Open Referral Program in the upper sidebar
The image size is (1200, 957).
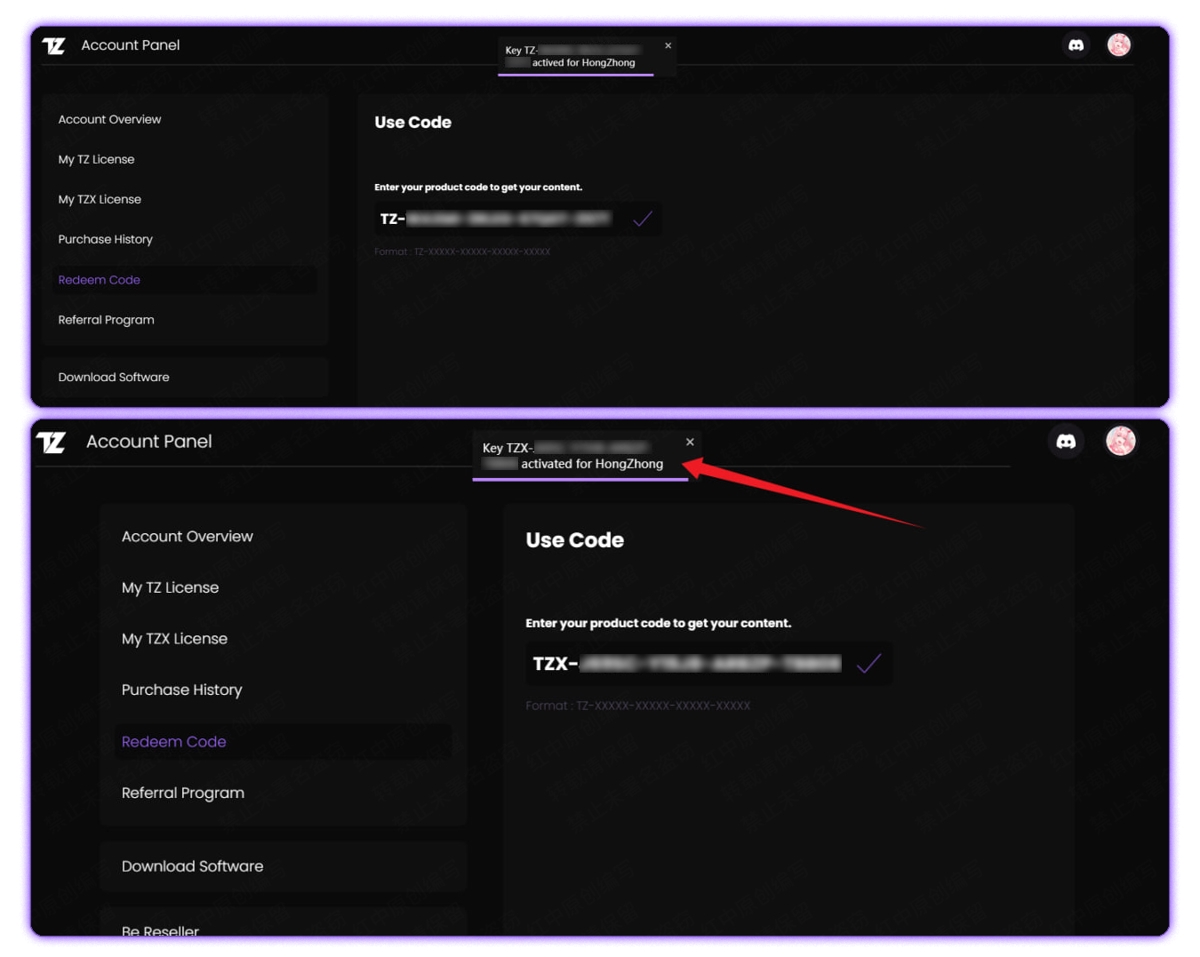point(106,320)
